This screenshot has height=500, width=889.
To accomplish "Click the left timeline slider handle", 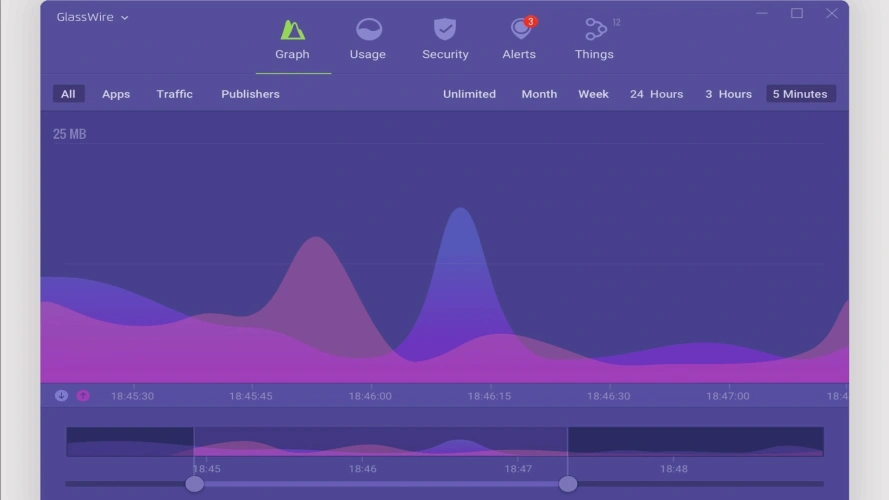I will pyautogui.click(x=195, y=484).
